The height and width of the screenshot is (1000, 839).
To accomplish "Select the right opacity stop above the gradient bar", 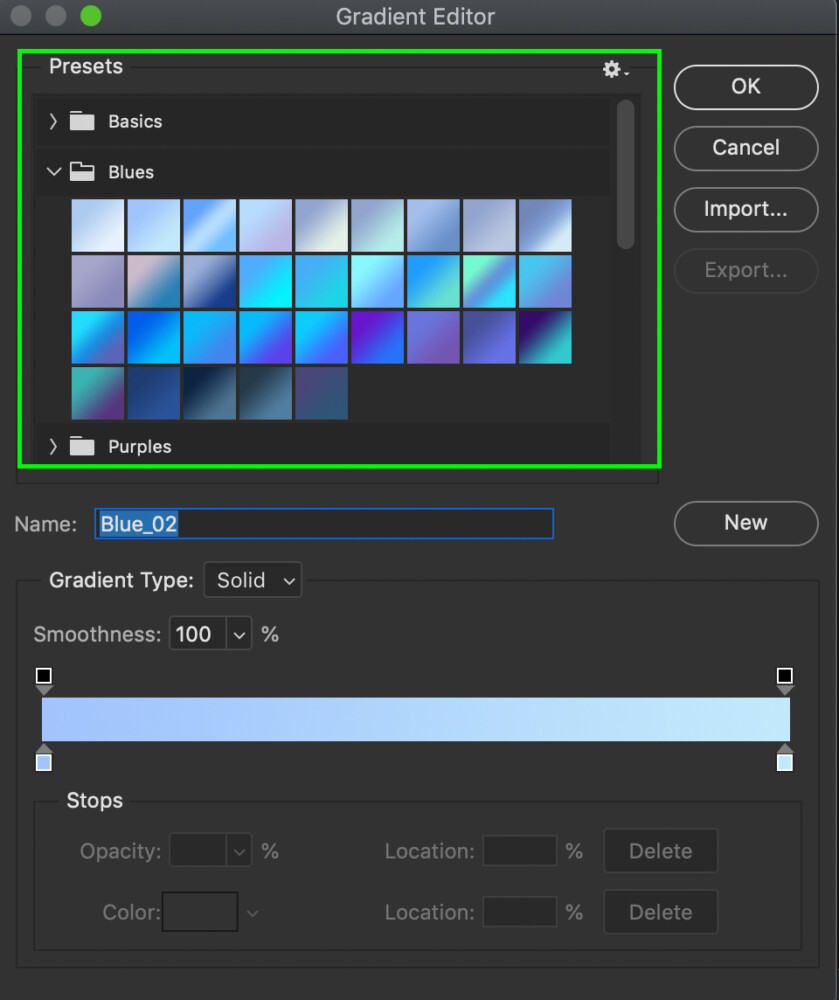I will point(785,677).
